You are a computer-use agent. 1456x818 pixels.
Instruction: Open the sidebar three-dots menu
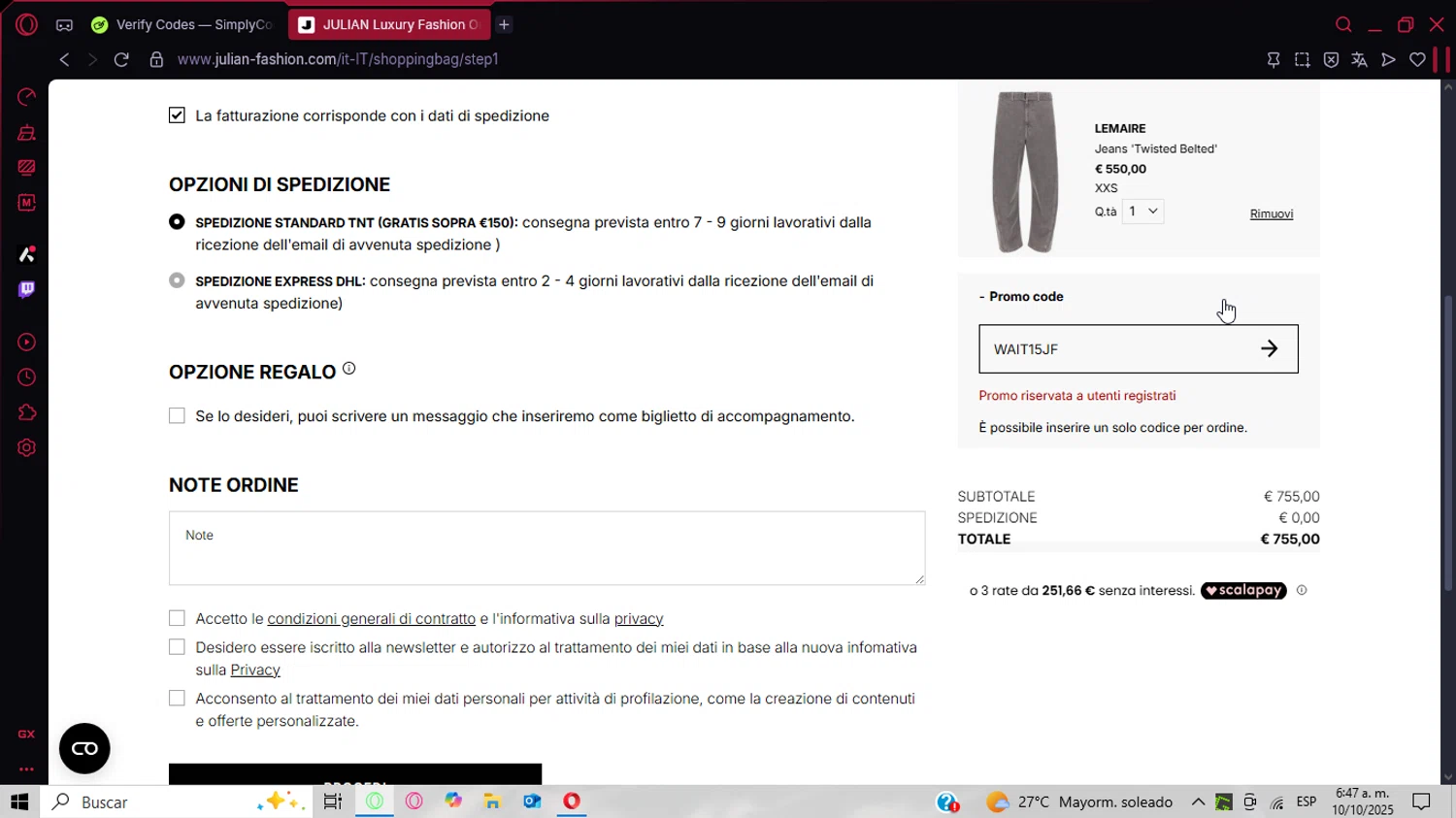(x=26, y=769)
